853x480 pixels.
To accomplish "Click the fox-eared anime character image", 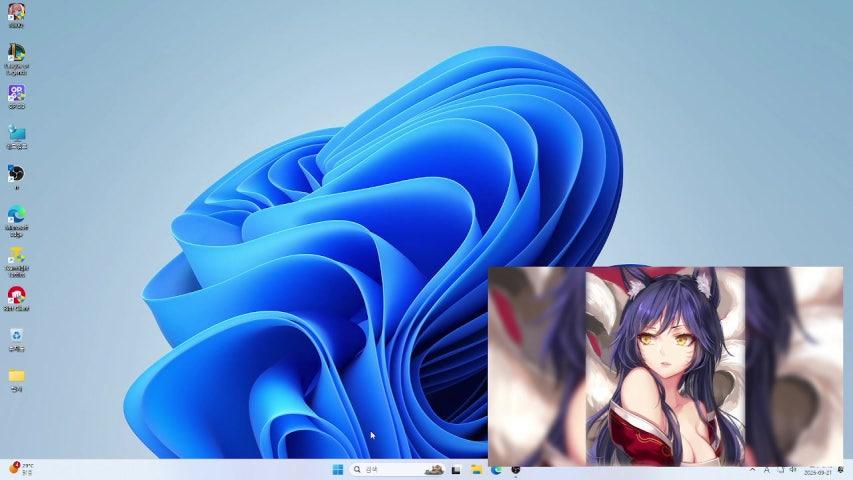I will click(x=665, y=366).
